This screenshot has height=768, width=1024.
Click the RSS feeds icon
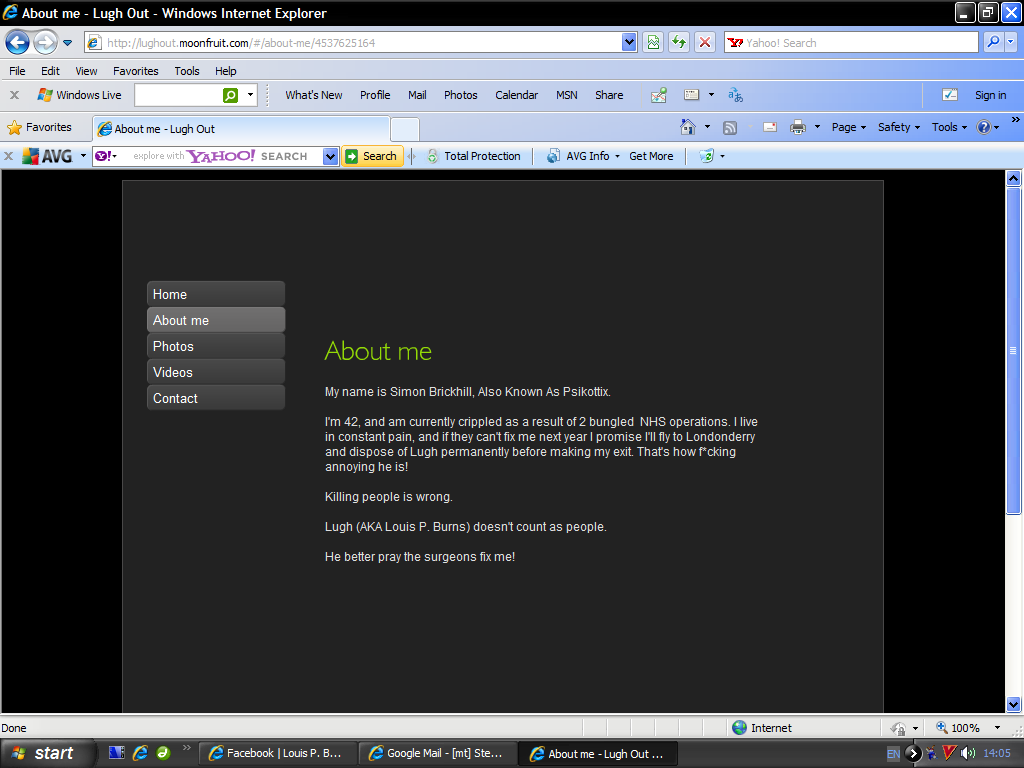[730, 127]
